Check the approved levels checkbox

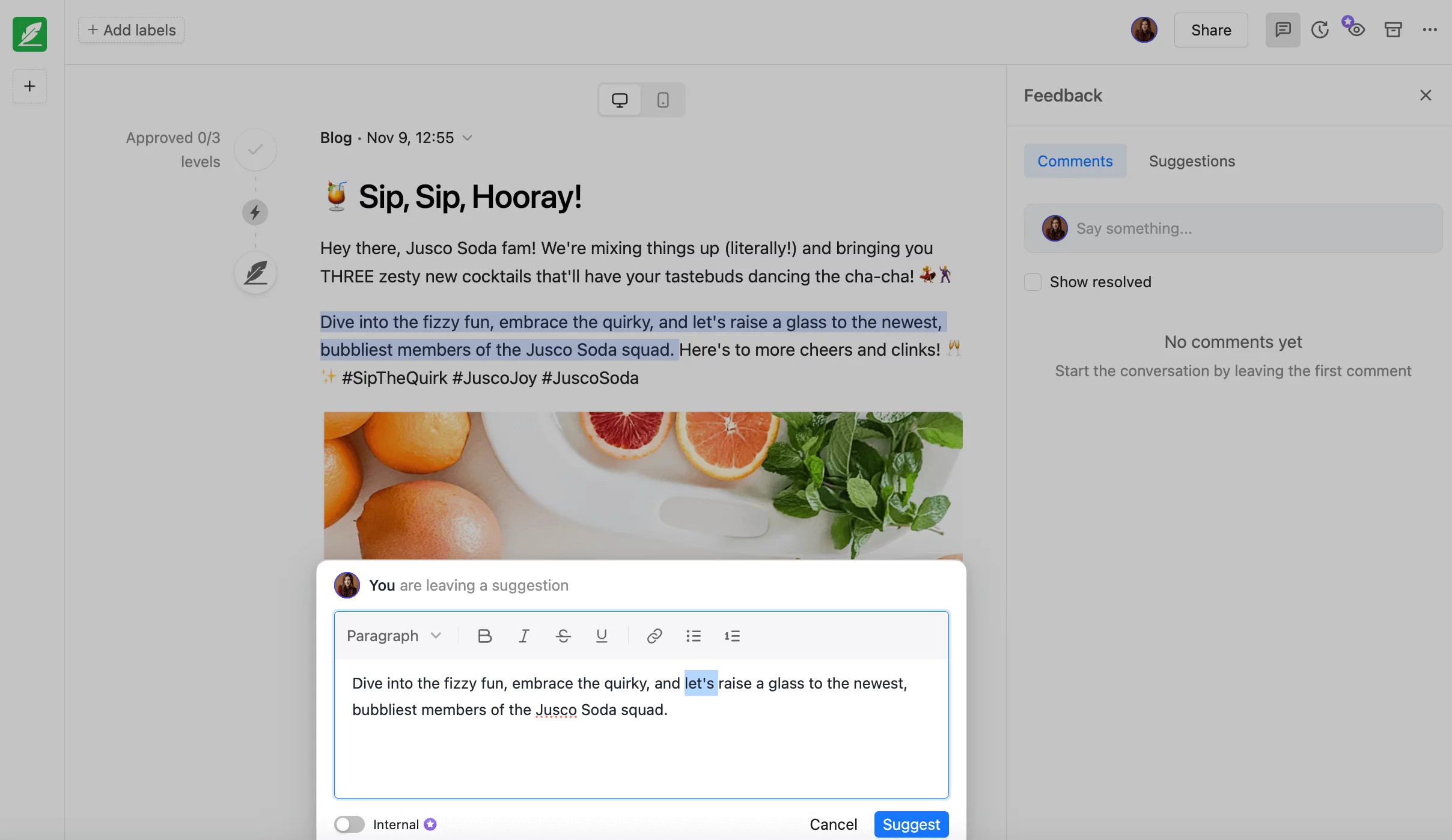[255, 149]
